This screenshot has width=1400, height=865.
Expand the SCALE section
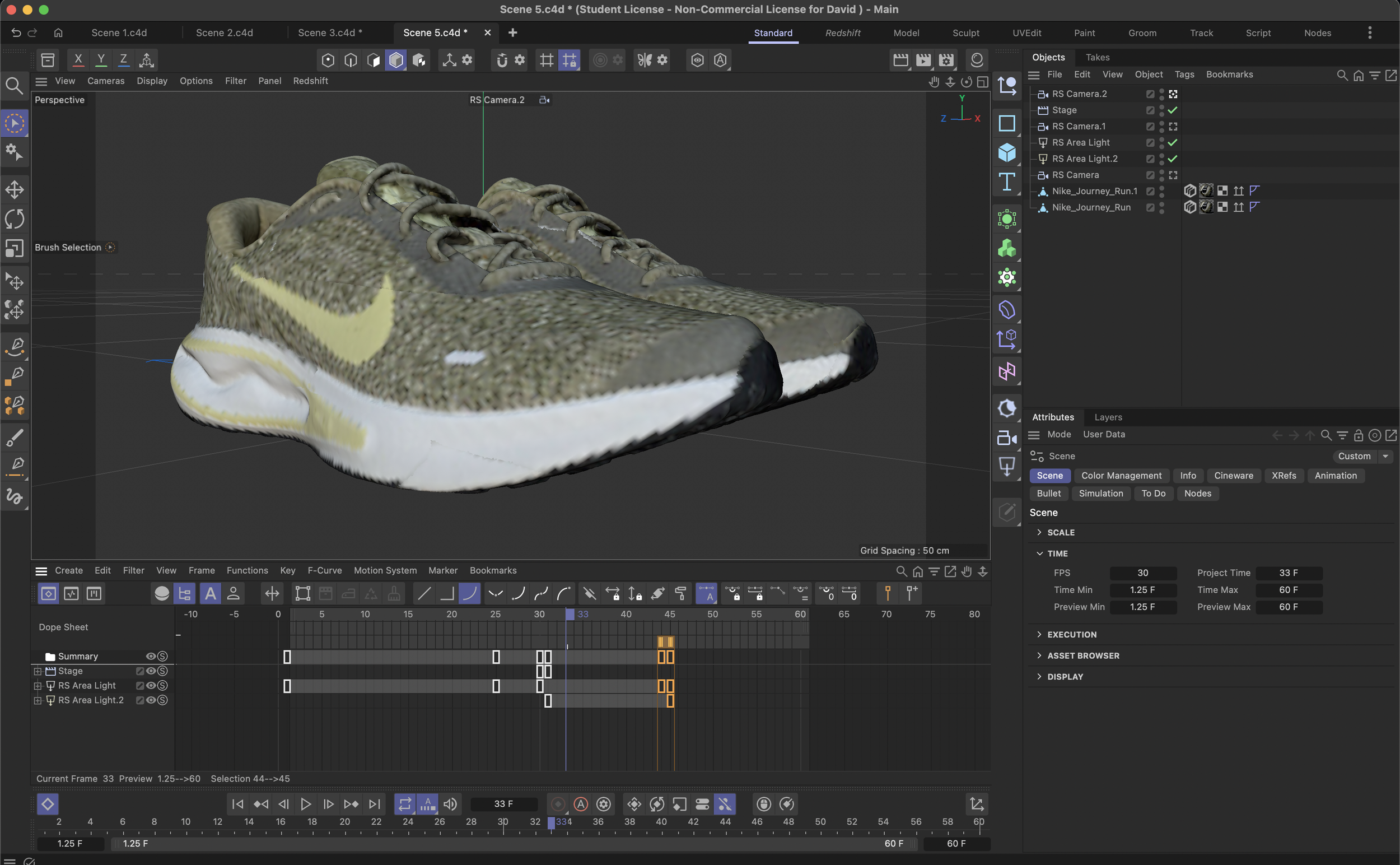[x=1039, y=532]
